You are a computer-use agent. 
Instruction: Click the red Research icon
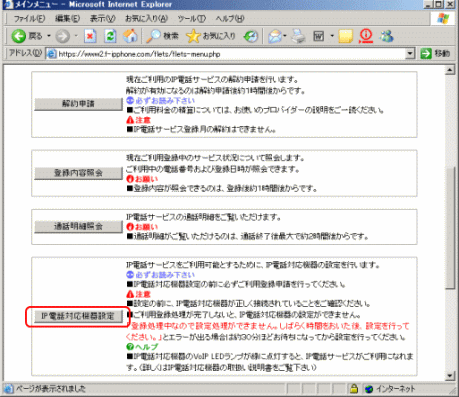366,36
